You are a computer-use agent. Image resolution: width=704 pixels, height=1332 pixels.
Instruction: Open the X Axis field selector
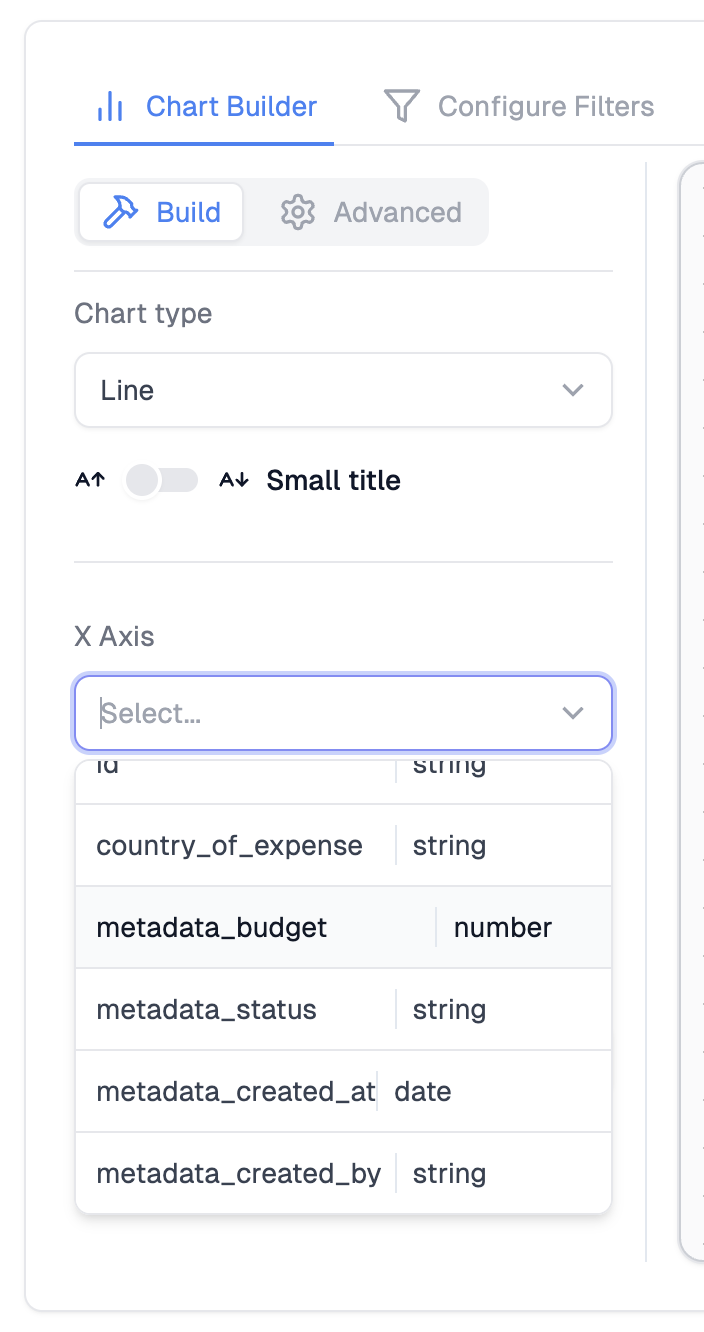[x=343, y=713]
